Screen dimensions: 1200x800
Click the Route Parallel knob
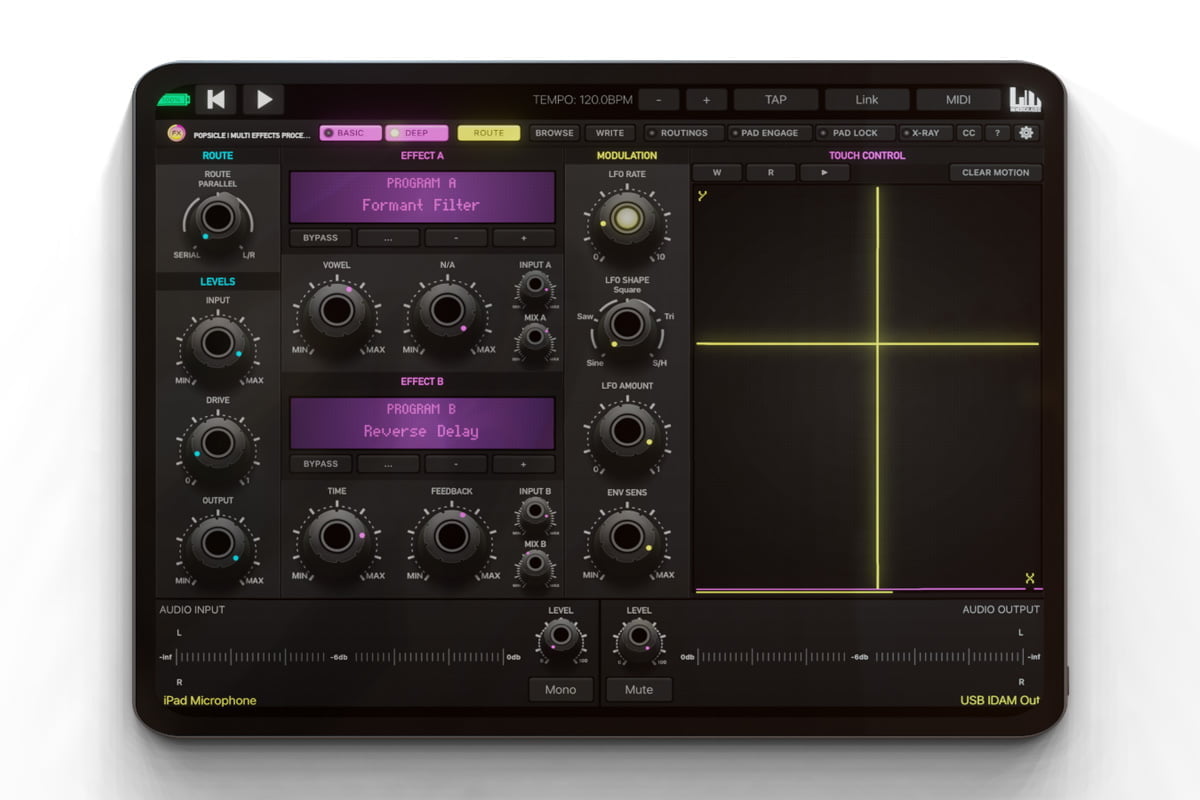point(216,217)
